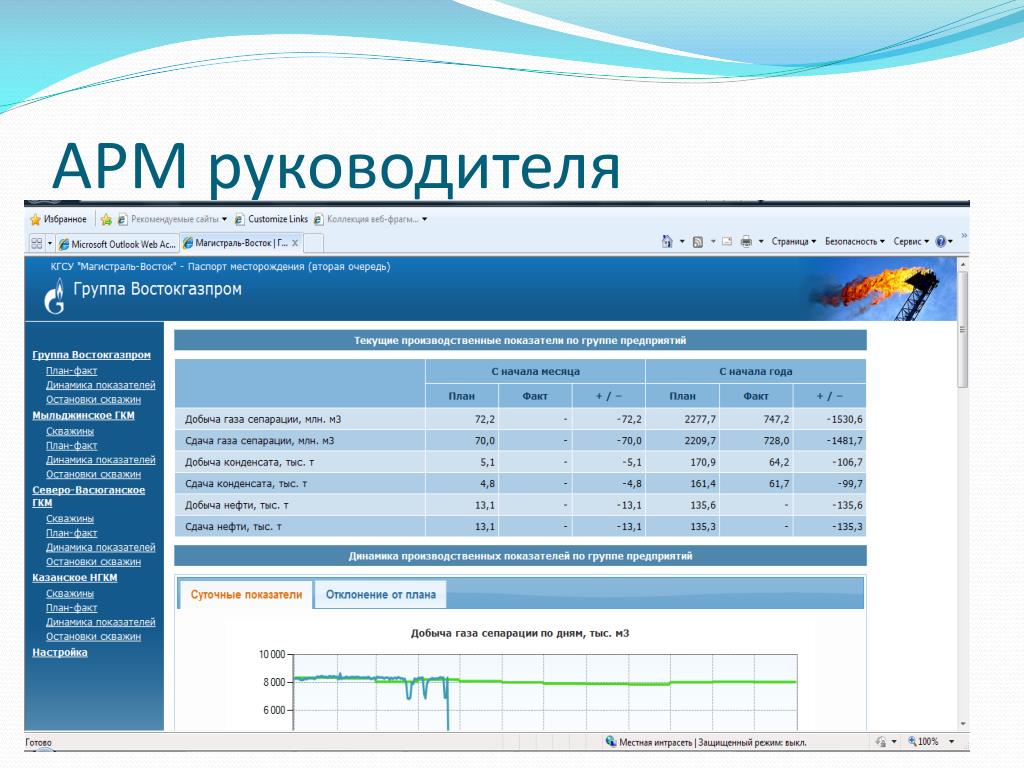The height and width of the screenshot is (768, 1024).
Task: Click the chart title 'Добыча газа сепарации по дням'
Action: [520, 633]
